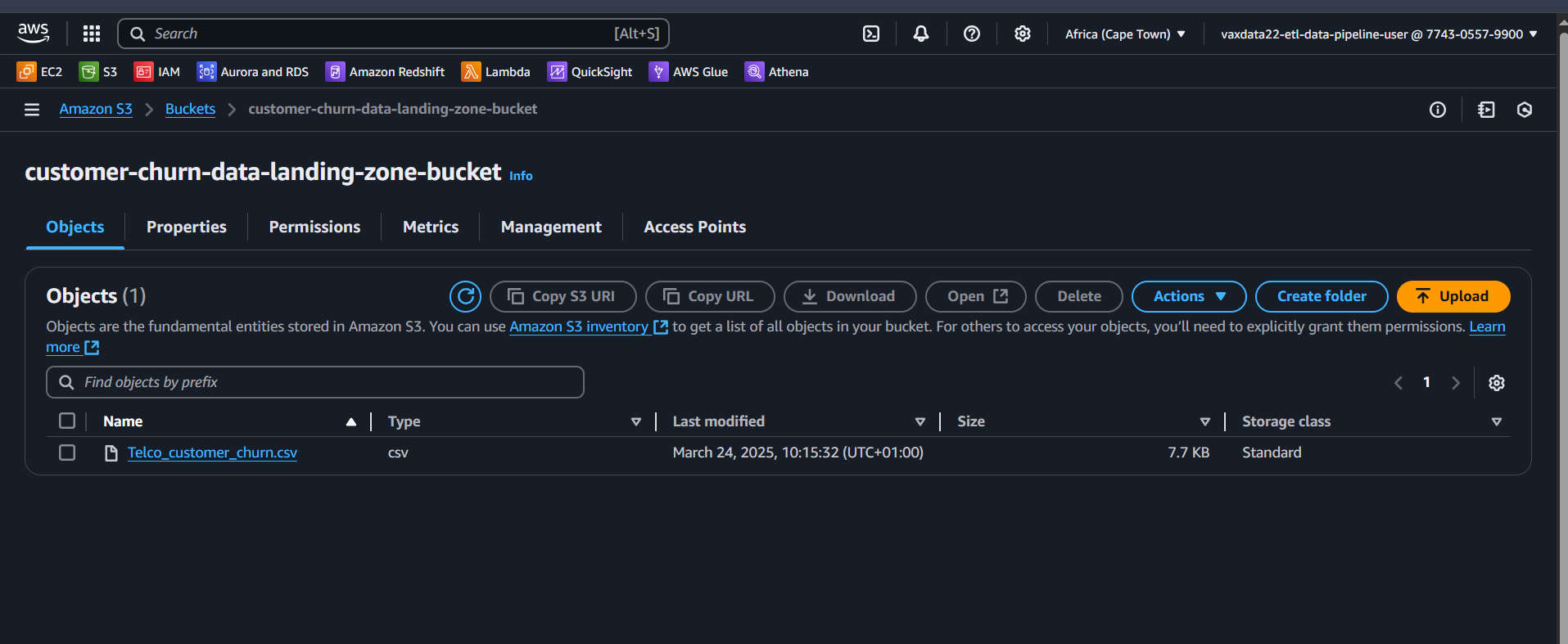Open the AWS Glue shortcut
1568x644 pixels.
tap(689, 72)
